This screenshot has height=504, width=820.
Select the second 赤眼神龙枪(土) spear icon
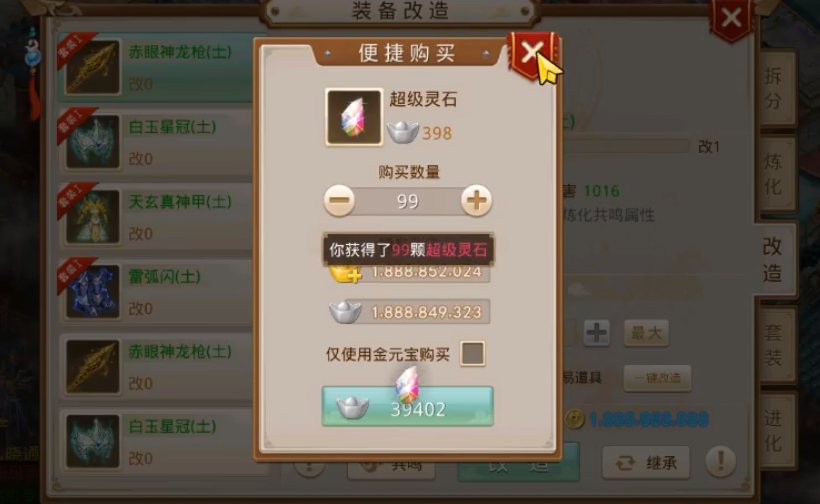(x=93, y=366)
